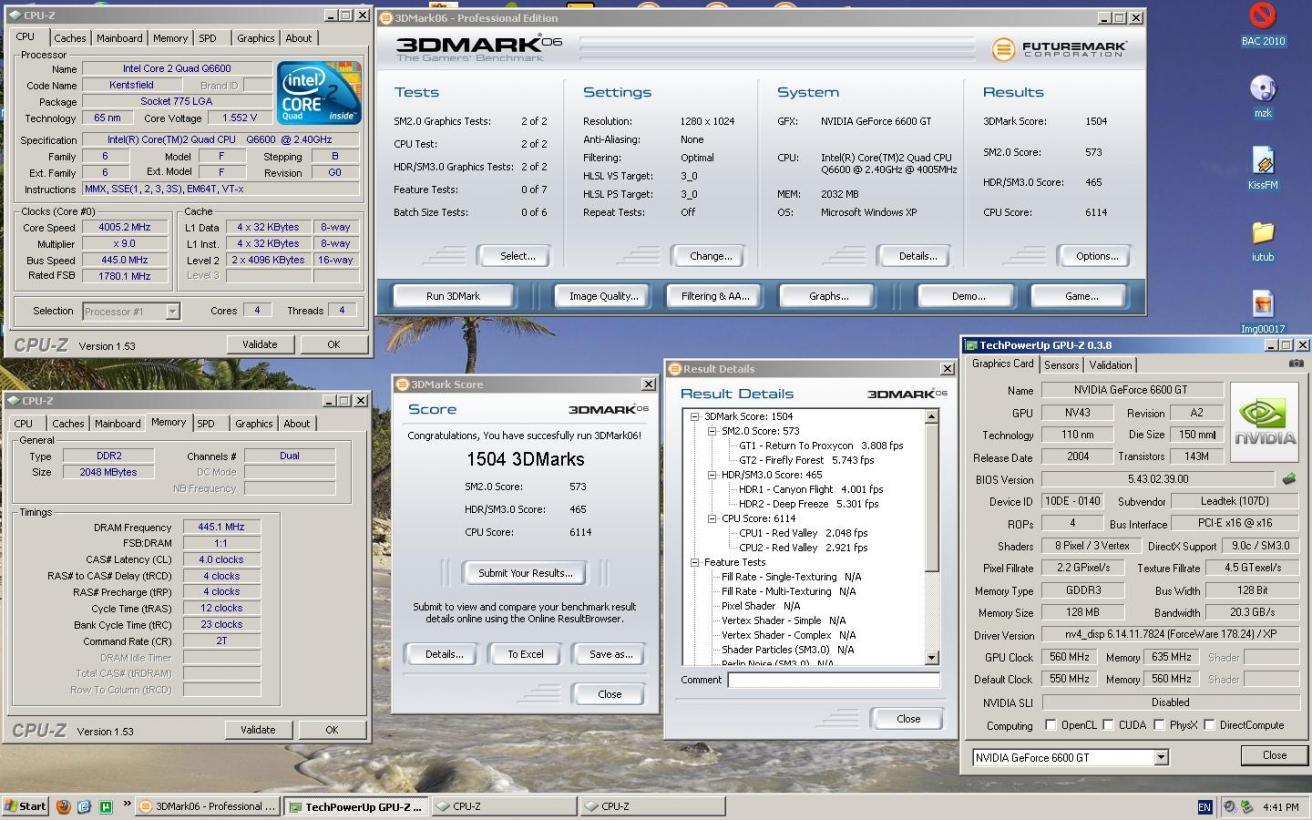Click OK in lower CPU-Z Memory window
The image size is (1312, 820).
(x=331, y=730)
